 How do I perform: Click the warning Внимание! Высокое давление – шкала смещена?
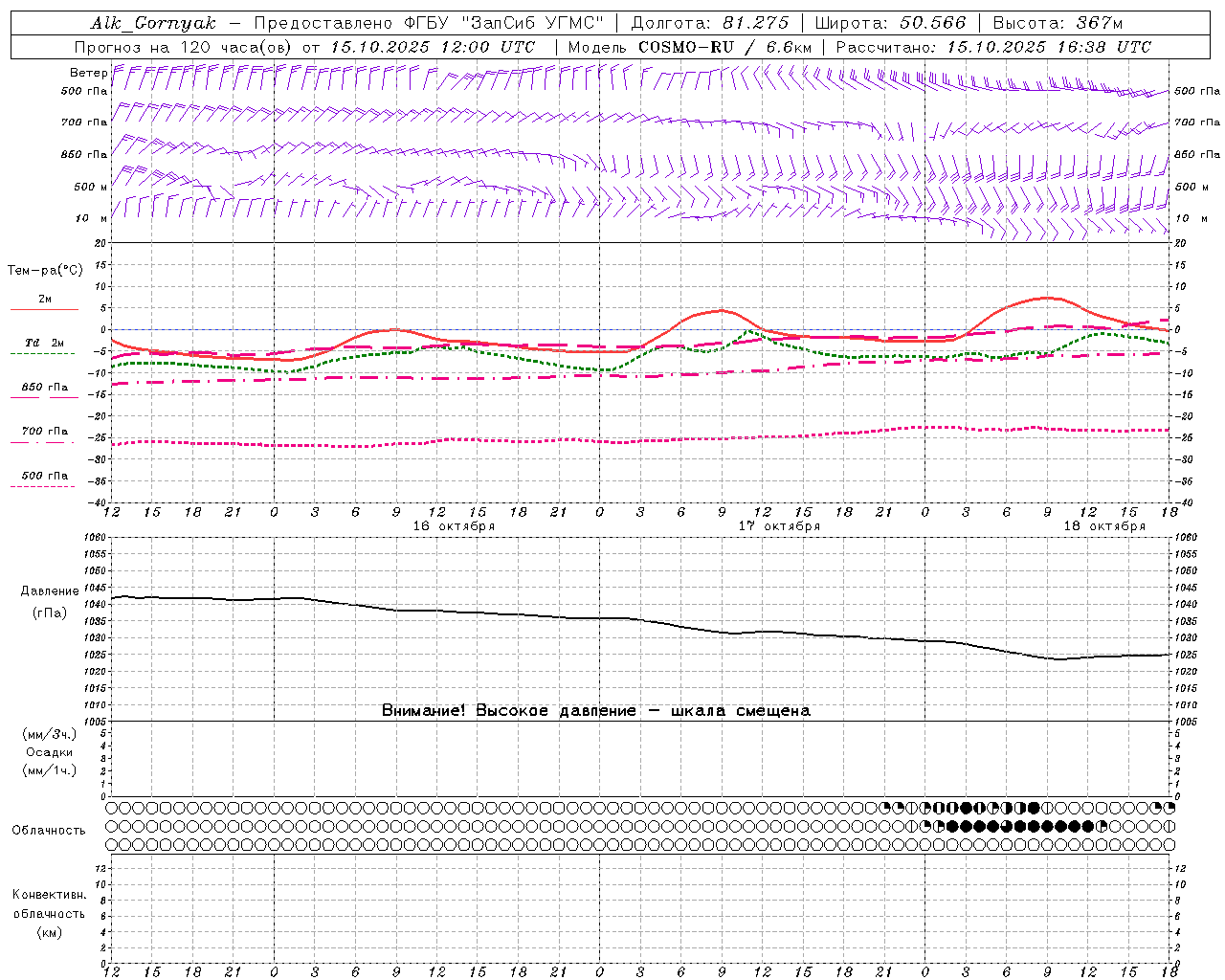595,711
